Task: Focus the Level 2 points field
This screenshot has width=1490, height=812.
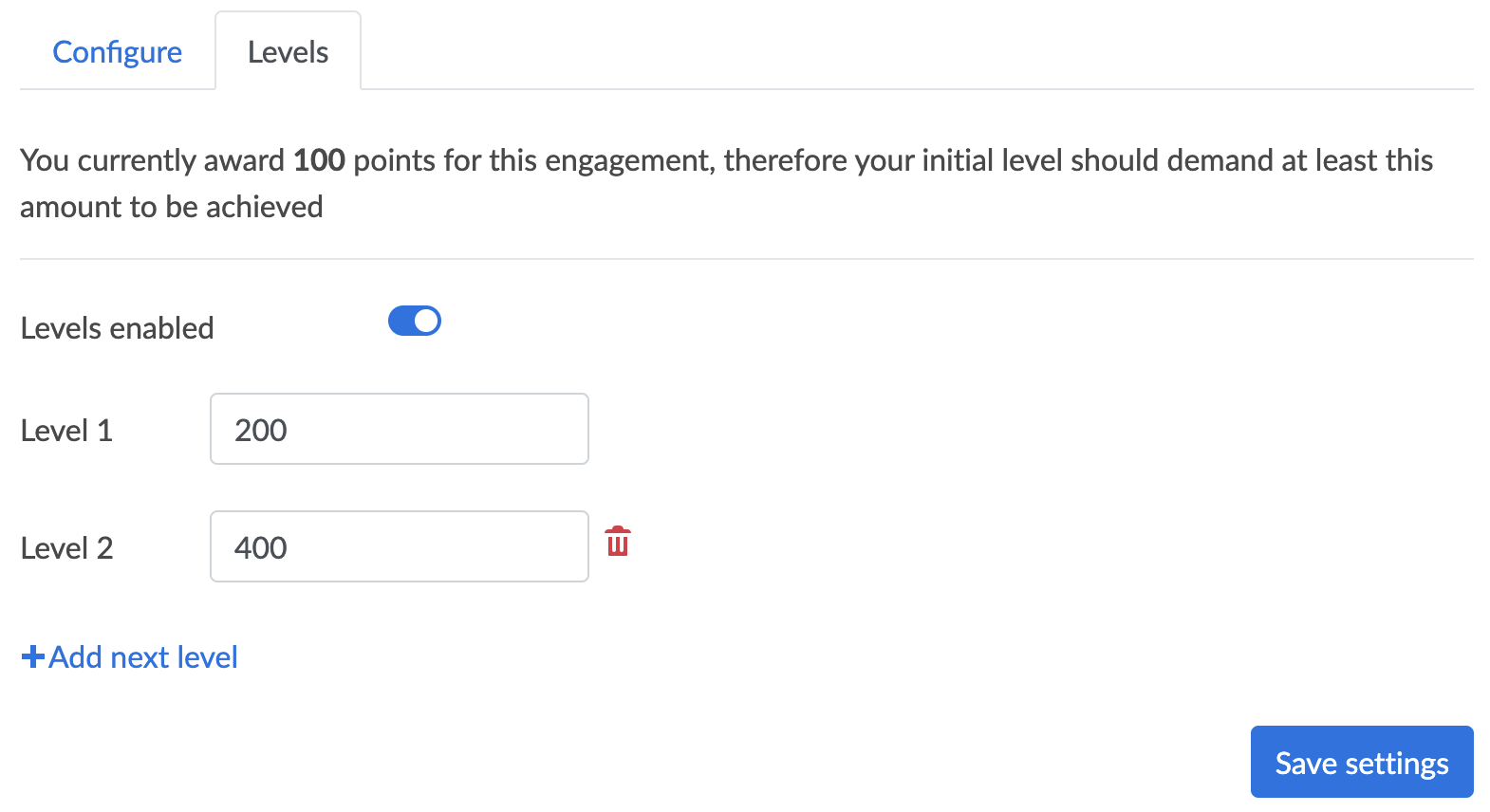Action: coord(400,546)
